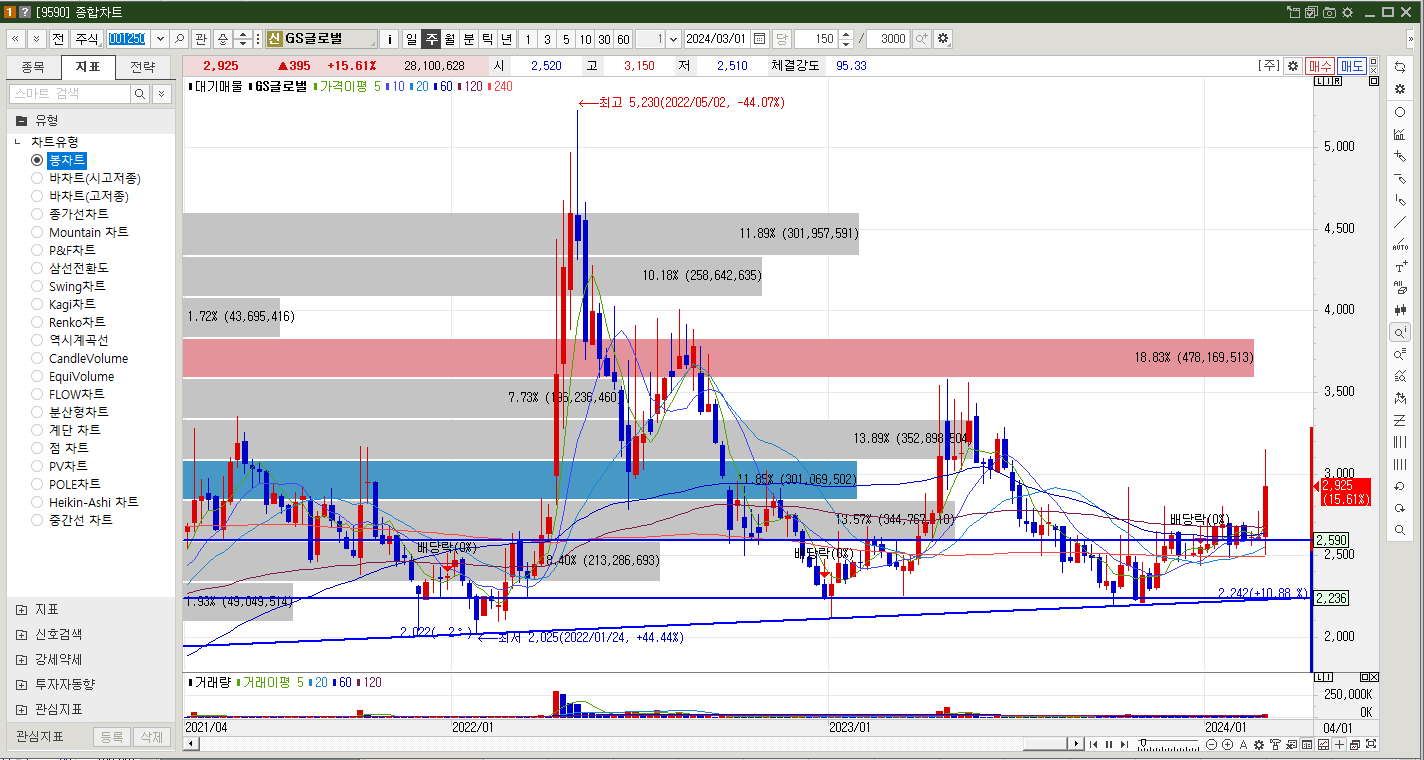The width and height of the screenshot is (1424, 760).
Task: Click the red 매수 buy button
Action: [1319, 66]
